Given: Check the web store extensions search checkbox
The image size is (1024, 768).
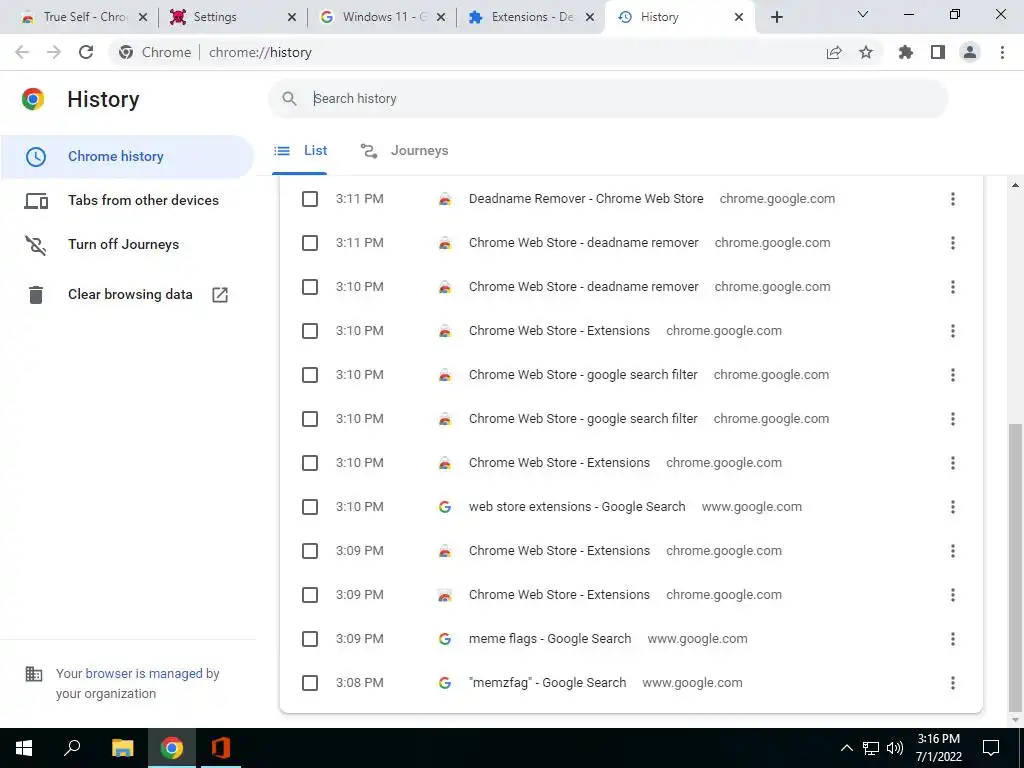Looking at the screenshot, I should (310, 507).
